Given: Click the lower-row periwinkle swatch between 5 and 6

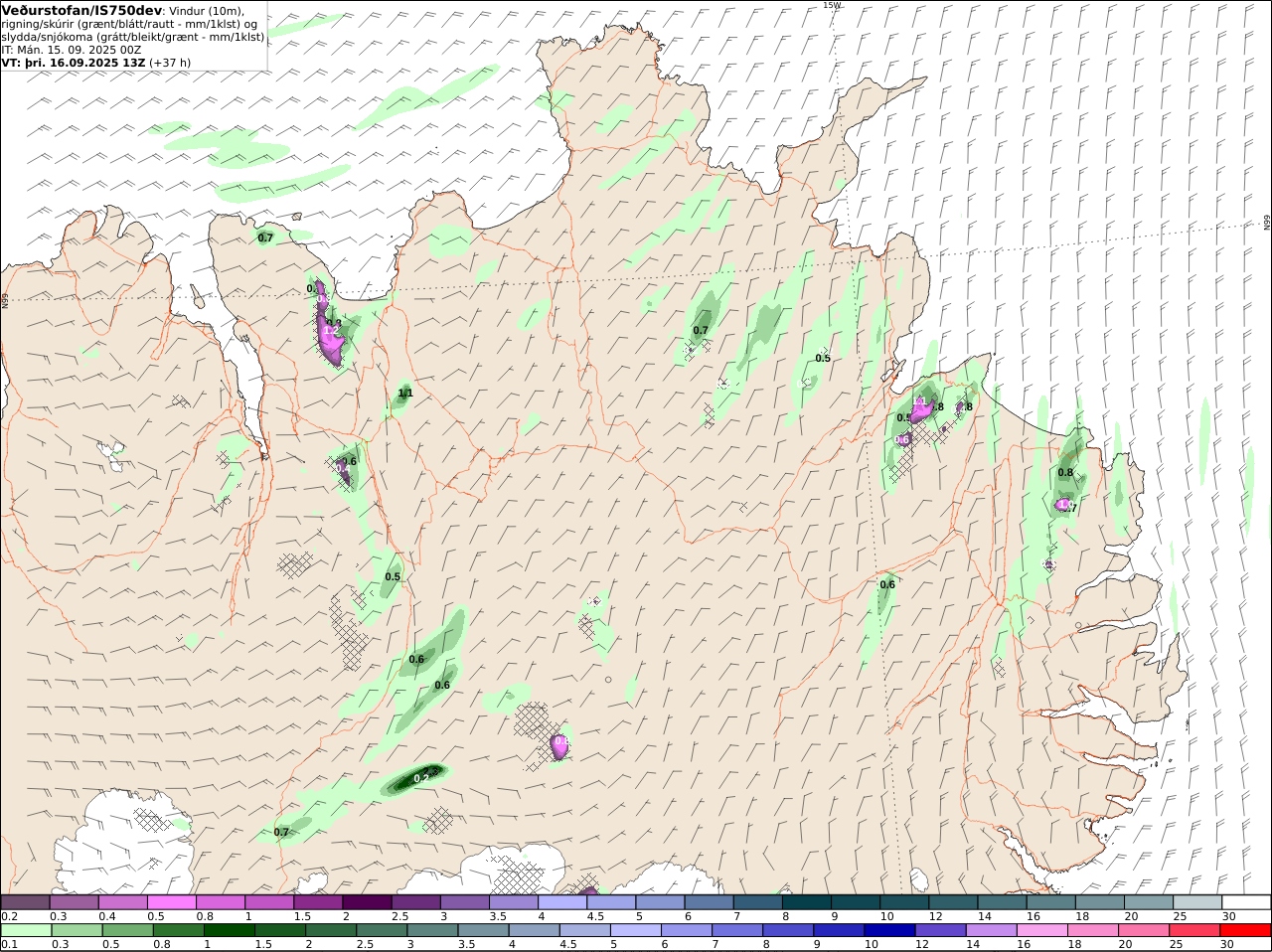Looking at the screenshot, I should (x=635, y=930).
